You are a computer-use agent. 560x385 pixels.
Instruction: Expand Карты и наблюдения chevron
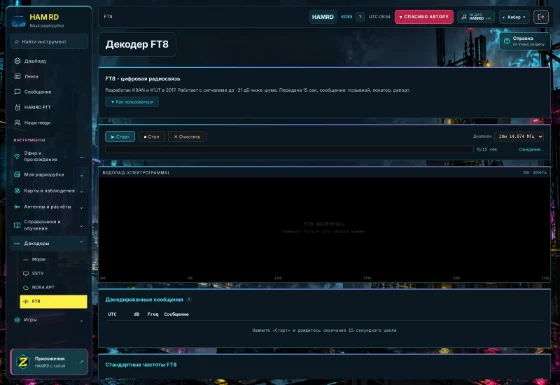pos(81,191)
